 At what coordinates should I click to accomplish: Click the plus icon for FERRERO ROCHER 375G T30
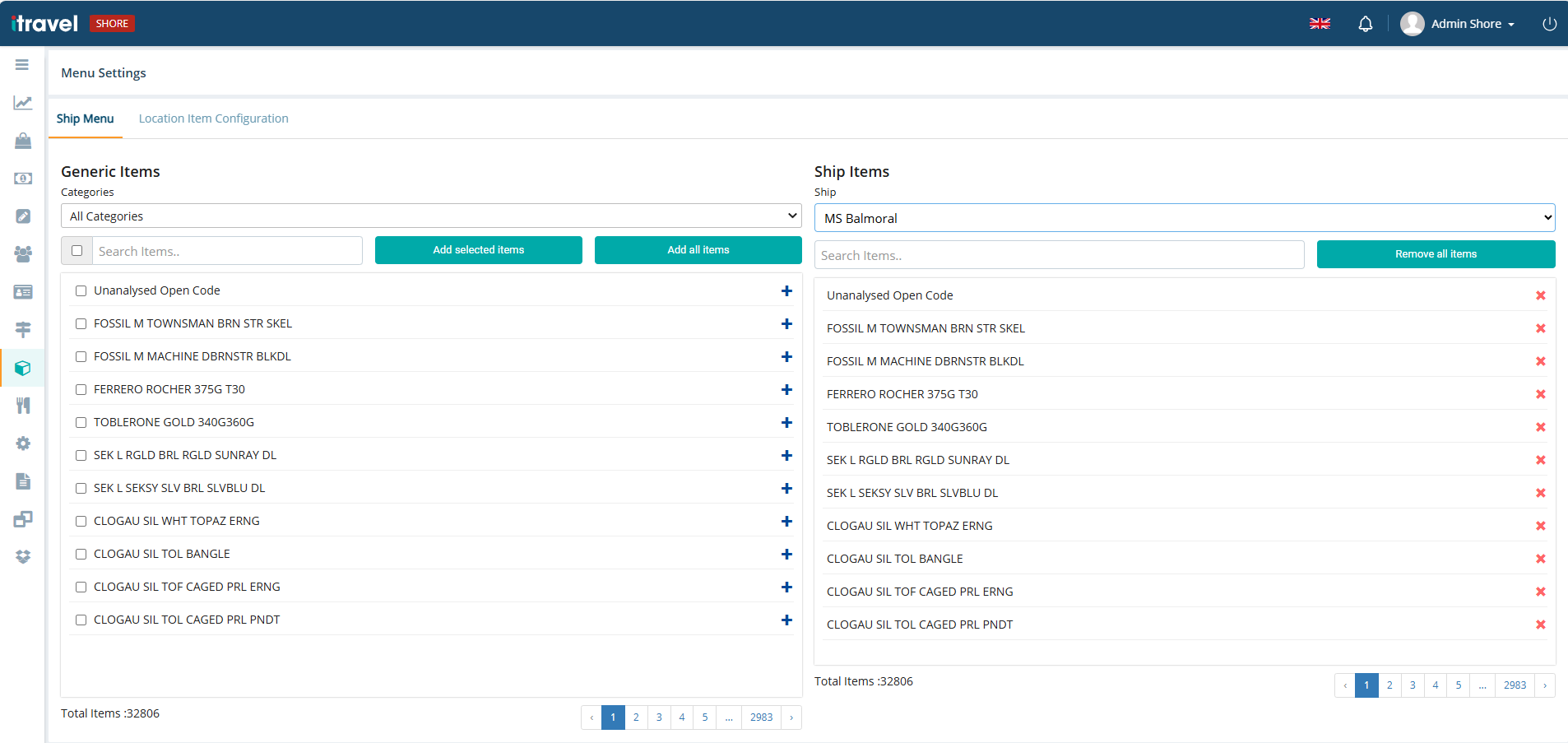(x=786, y=389)
